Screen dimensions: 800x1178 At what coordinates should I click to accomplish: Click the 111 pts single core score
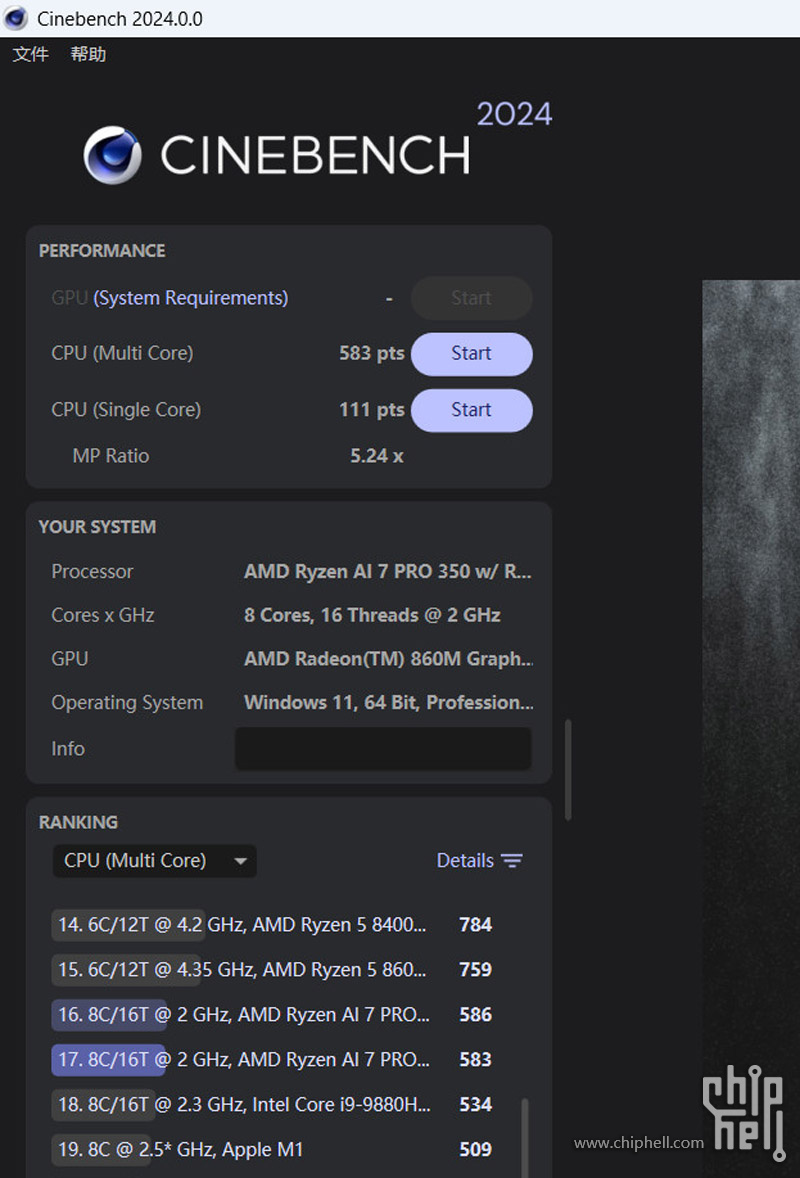pos(372,409)
